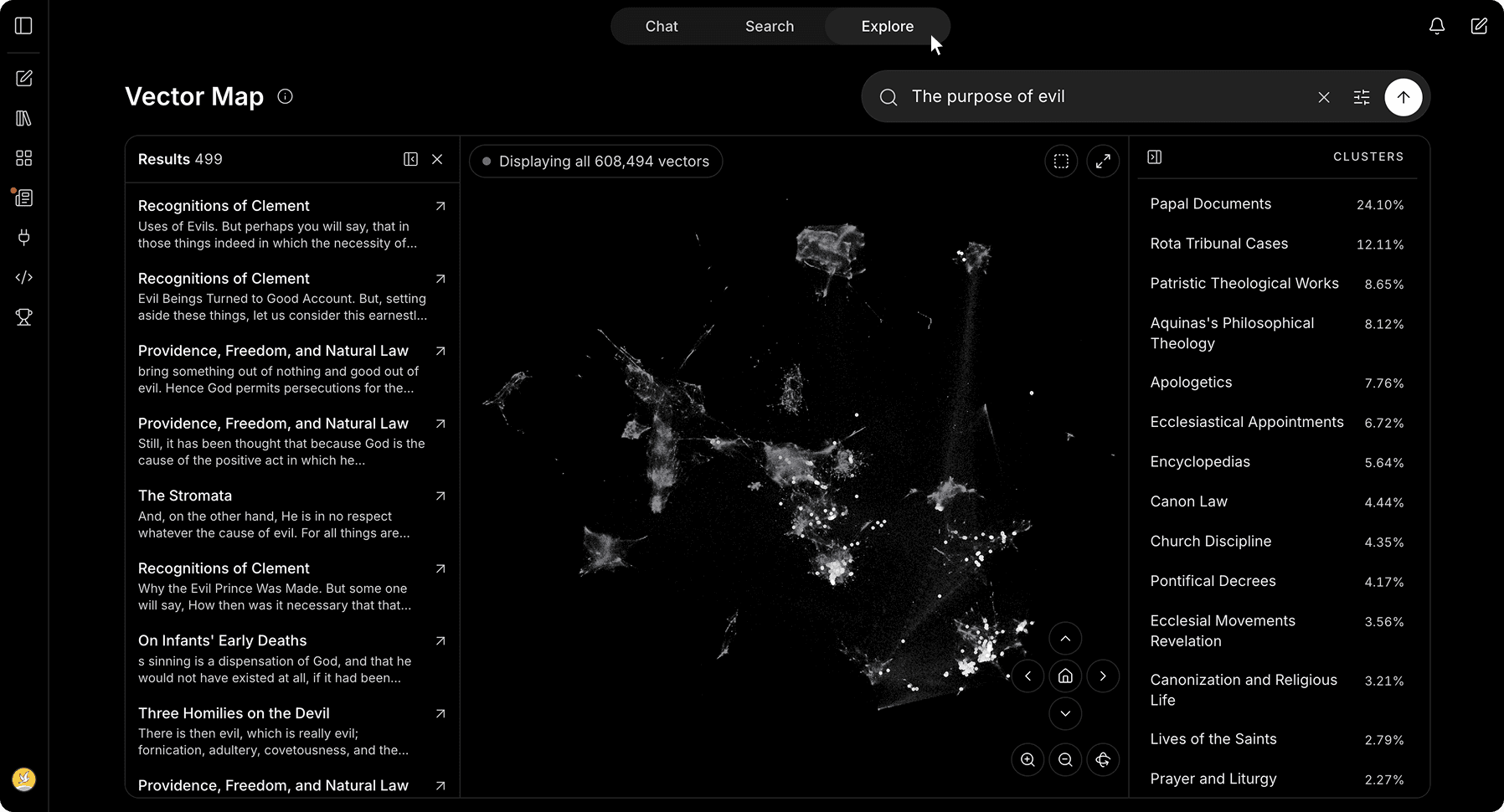Open Three Homilies on the Devil result
This screenshot has height=812, width=1504.
coord(291,731)
